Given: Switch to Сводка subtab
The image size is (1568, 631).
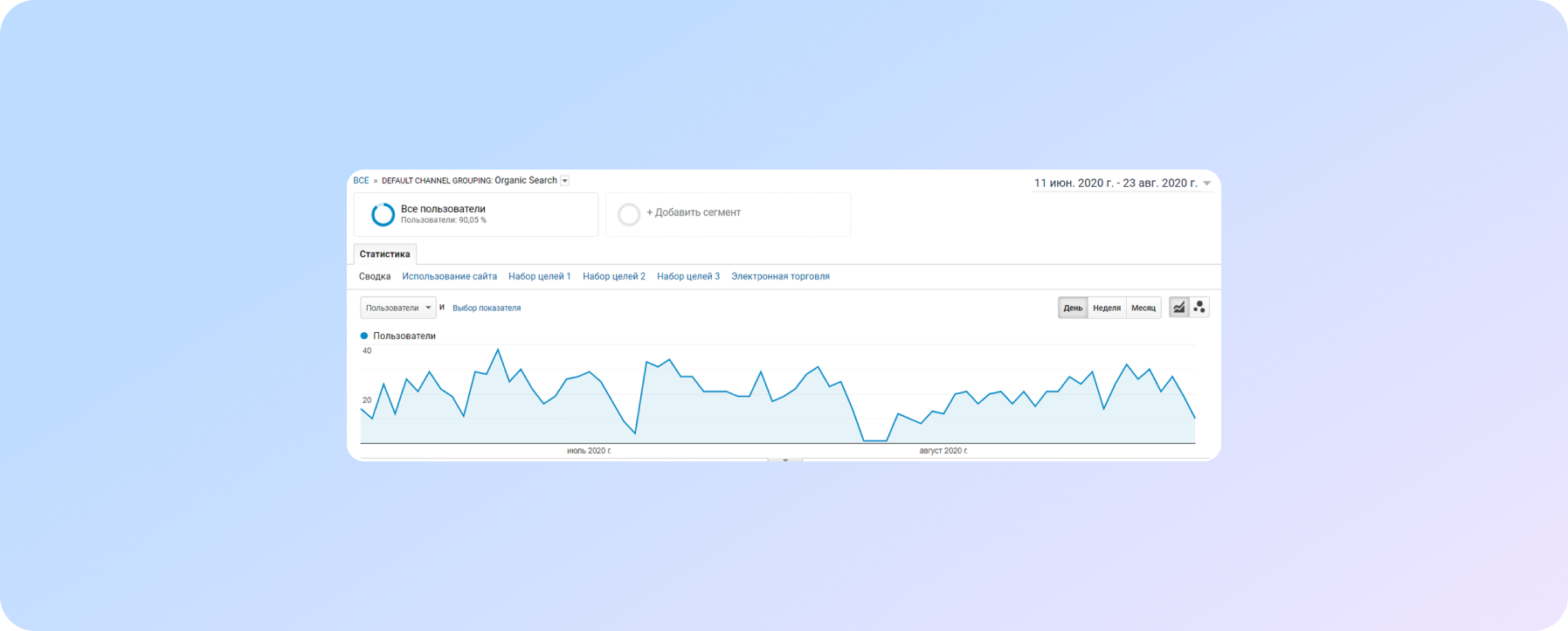Looking at the screenshot, I should tap(375, 276).
